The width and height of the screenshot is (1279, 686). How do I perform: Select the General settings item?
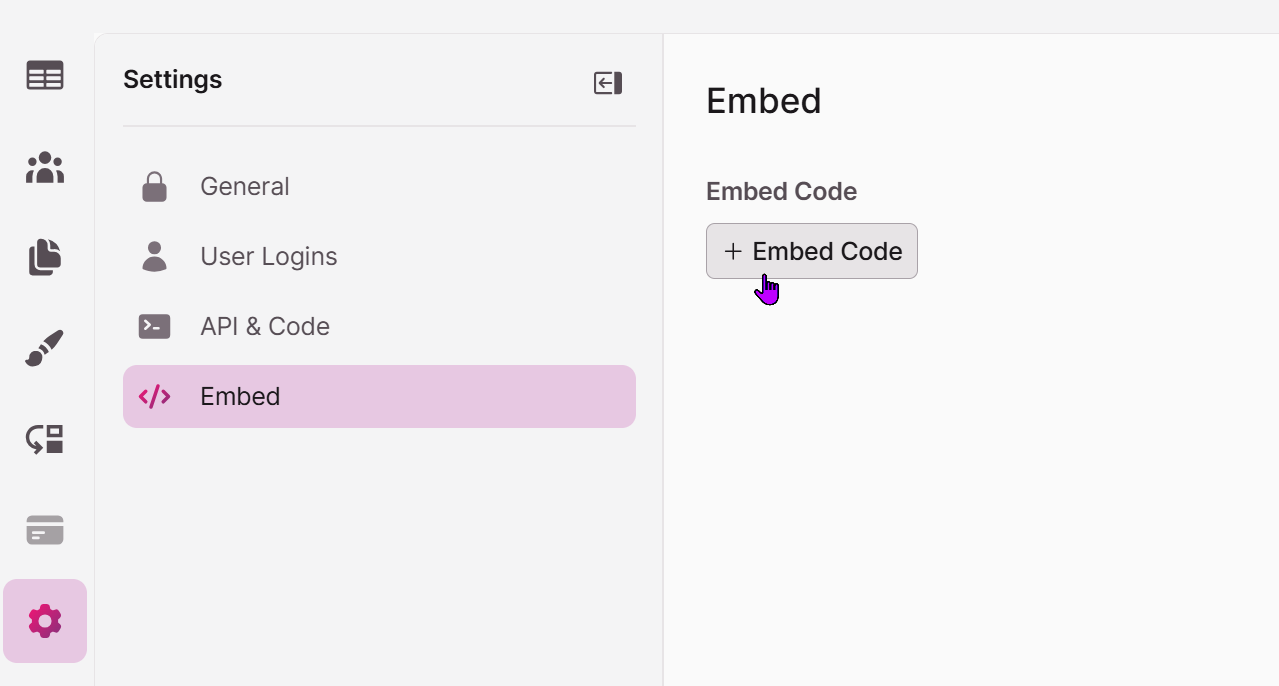coord(379,186)
